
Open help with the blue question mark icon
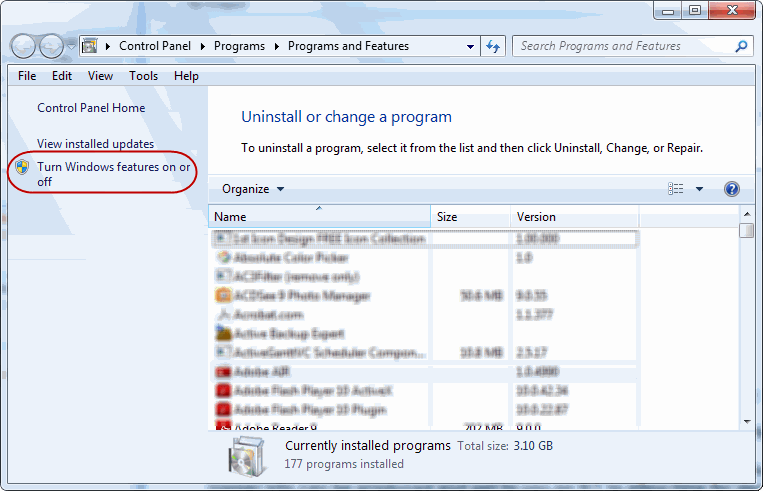coord(731,189)
